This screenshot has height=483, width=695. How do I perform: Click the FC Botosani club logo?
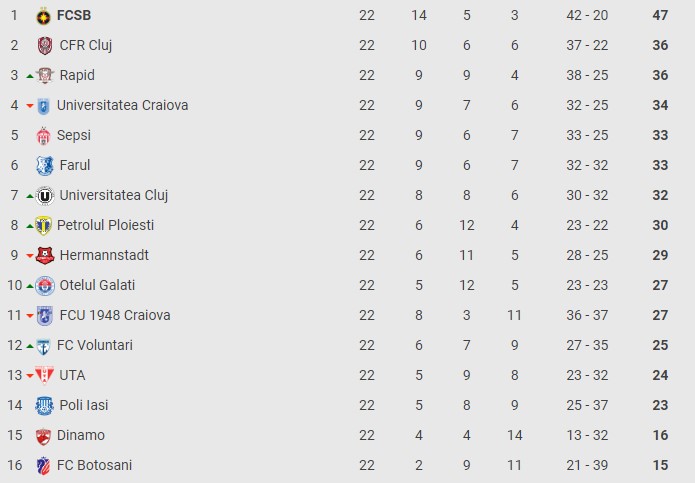[x=43, y=466]
